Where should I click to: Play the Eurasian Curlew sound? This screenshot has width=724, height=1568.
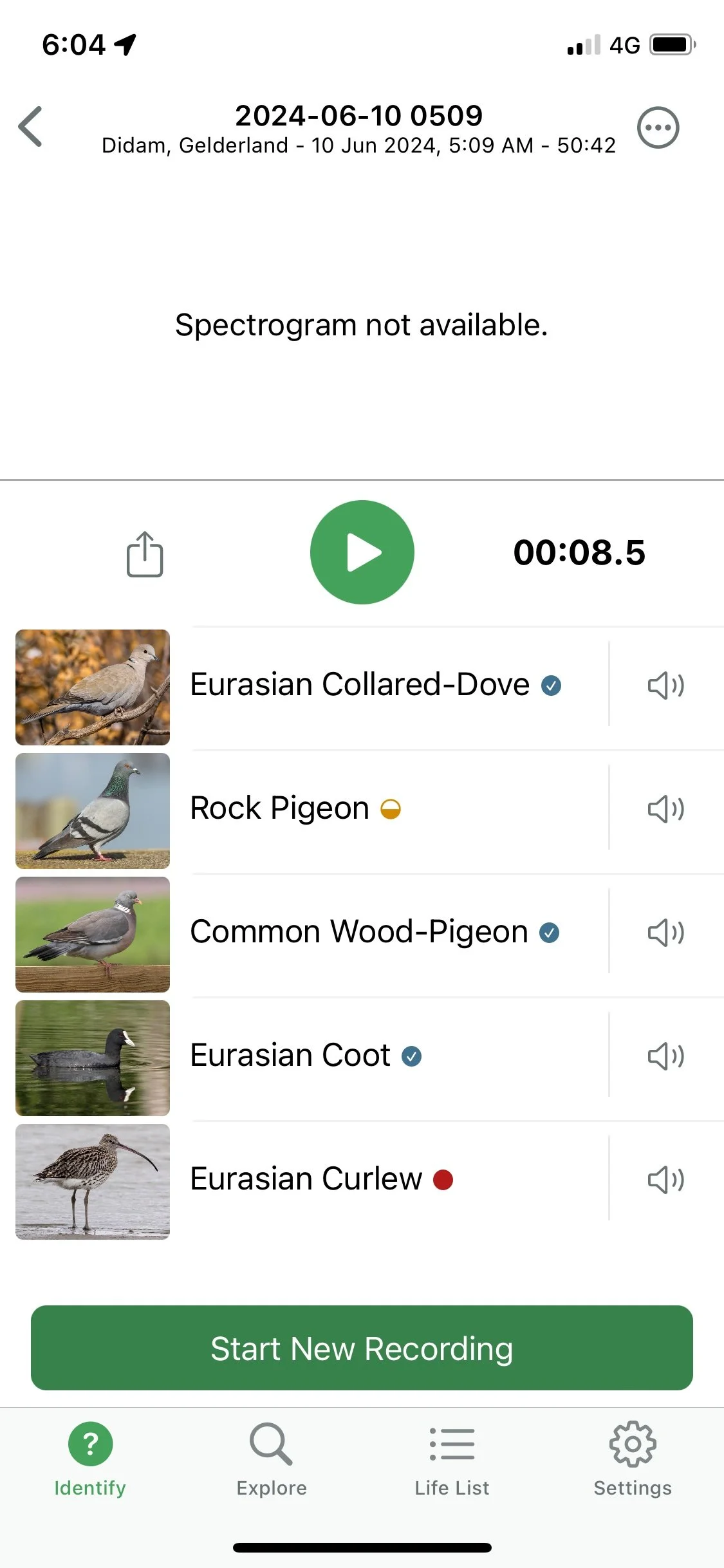(666, 1179)
